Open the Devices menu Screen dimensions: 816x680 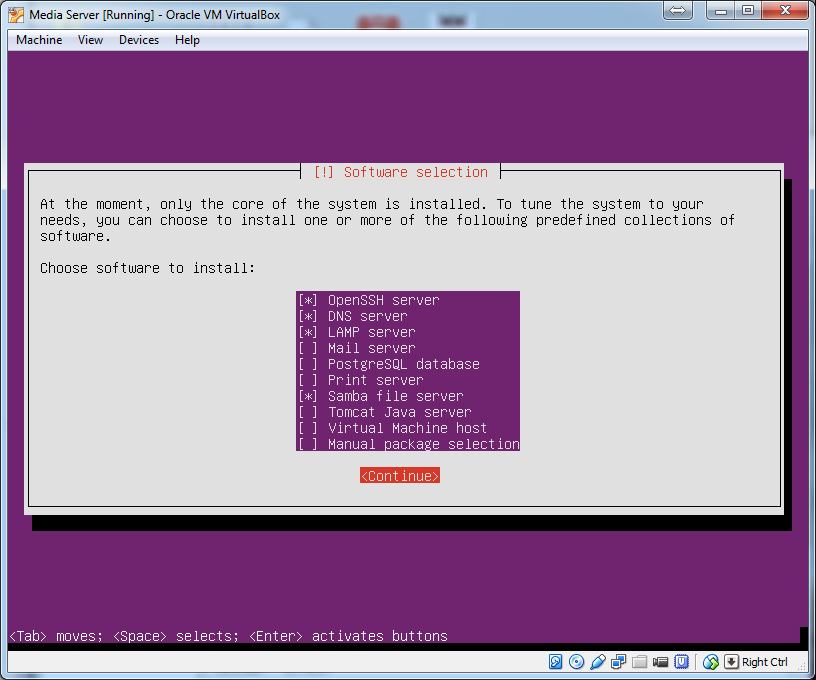(139, 40)
